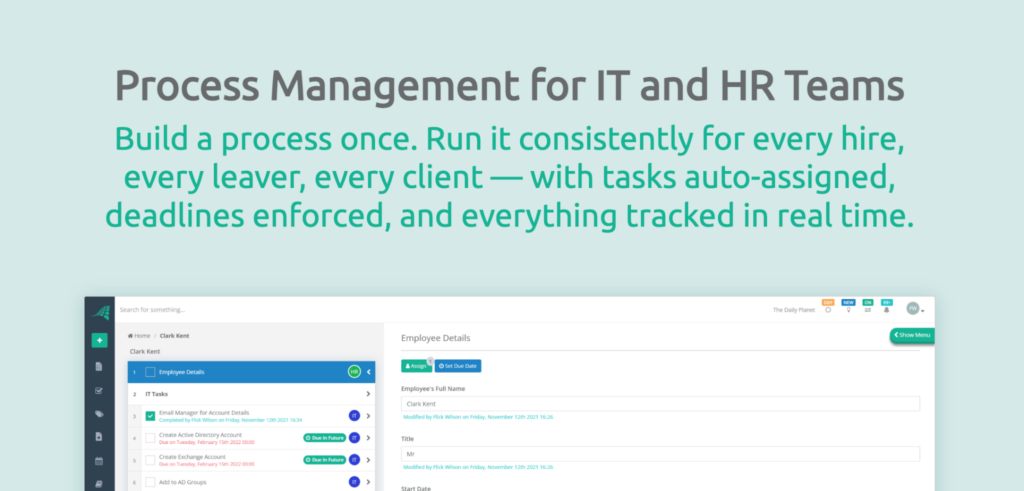
Task: Click Due In Future badge on Exchange Account row
Action: coord(325,460)
